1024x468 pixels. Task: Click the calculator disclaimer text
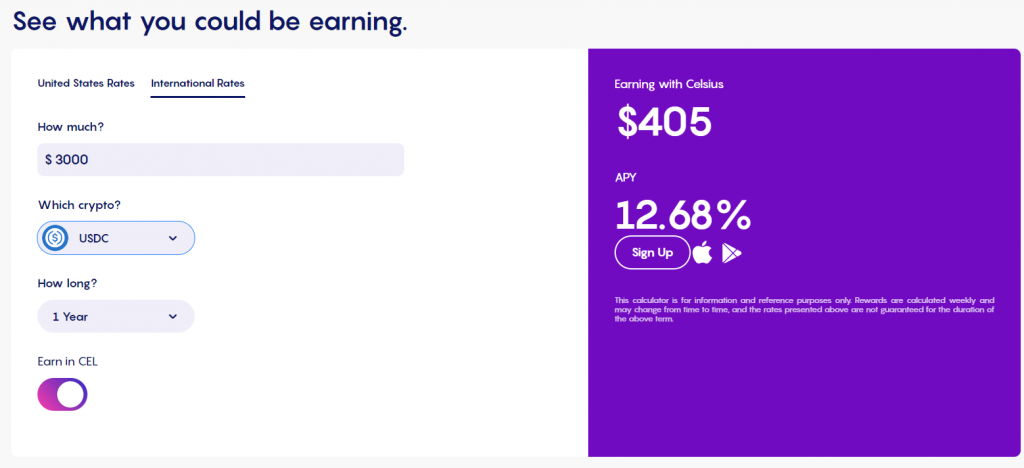pos(805,310)
